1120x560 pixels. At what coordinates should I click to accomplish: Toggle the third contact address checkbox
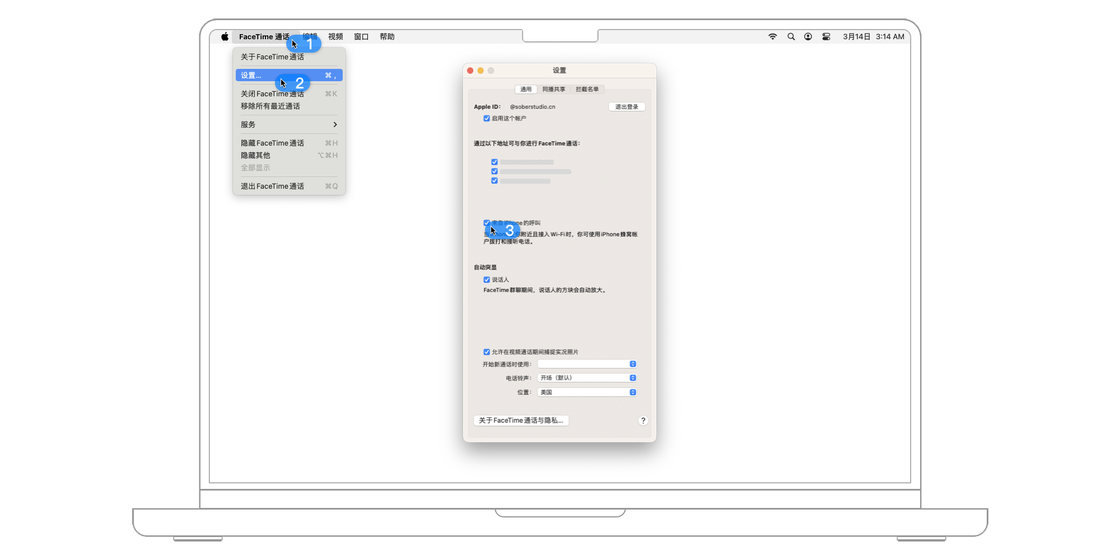click(494, 181)
